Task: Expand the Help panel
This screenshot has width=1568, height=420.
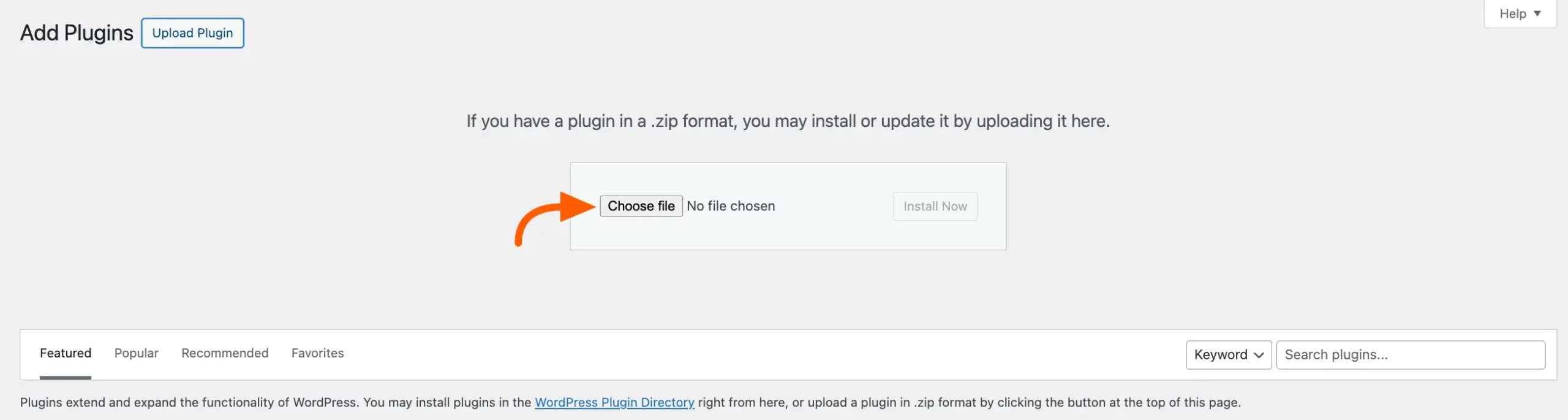Action: 1520,13
